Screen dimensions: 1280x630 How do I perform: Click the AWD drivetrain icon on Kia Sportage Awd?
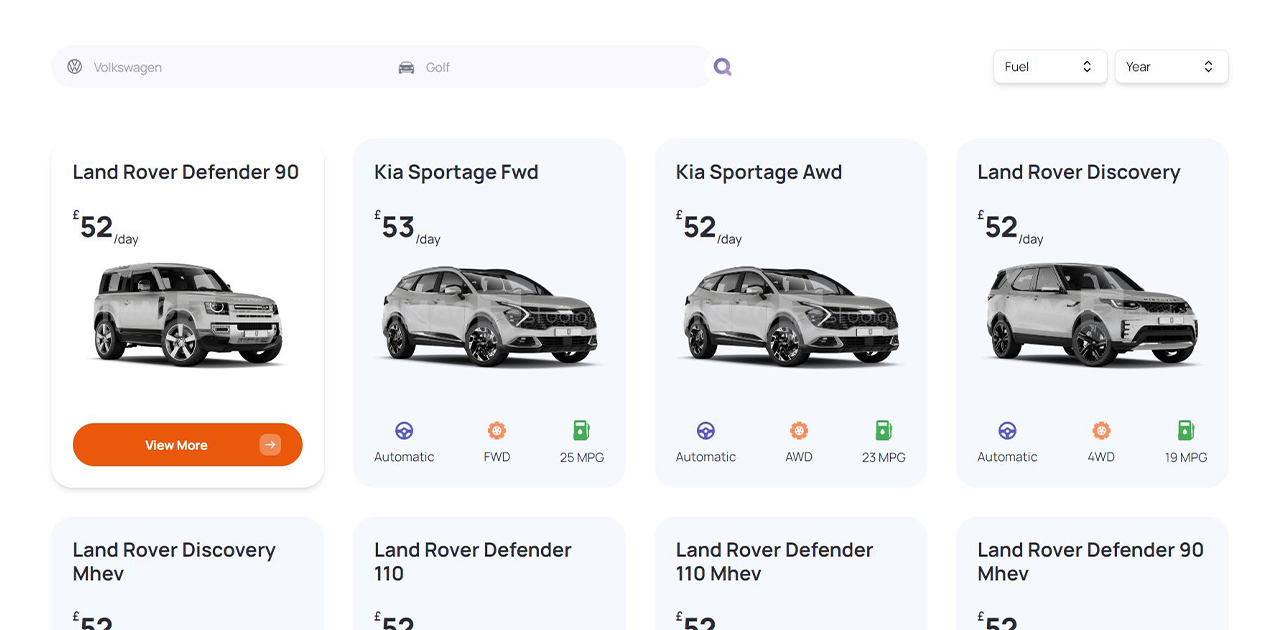pyautogui.click(x=799, y=431)
